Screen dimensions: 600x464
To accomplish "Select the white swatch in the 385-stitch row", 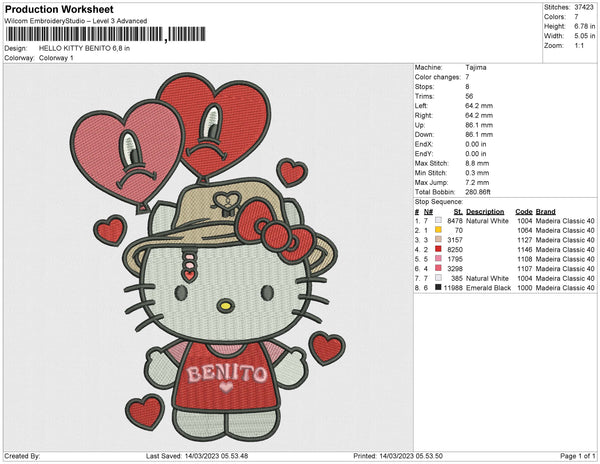I will click(x=438, y=278).
